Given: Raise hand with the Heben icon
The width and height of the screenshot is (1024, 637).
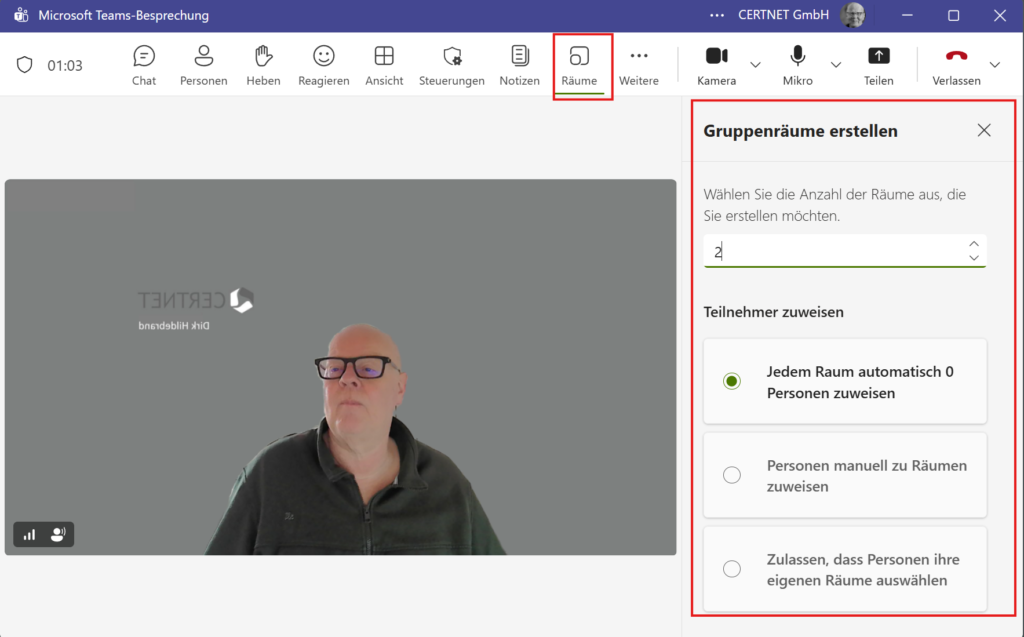Looking at the screenshot, I should point(263,64).
